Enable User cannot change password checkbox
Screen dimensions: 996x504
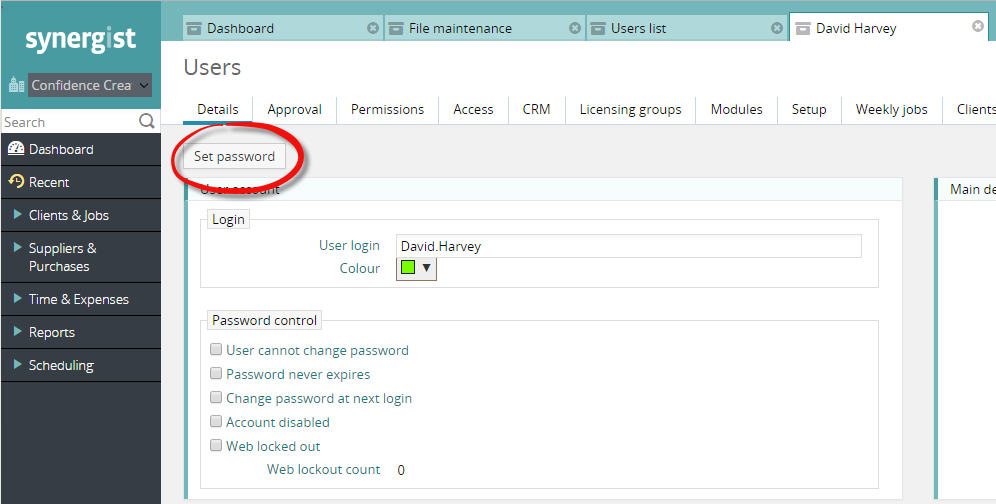point(216,350)
